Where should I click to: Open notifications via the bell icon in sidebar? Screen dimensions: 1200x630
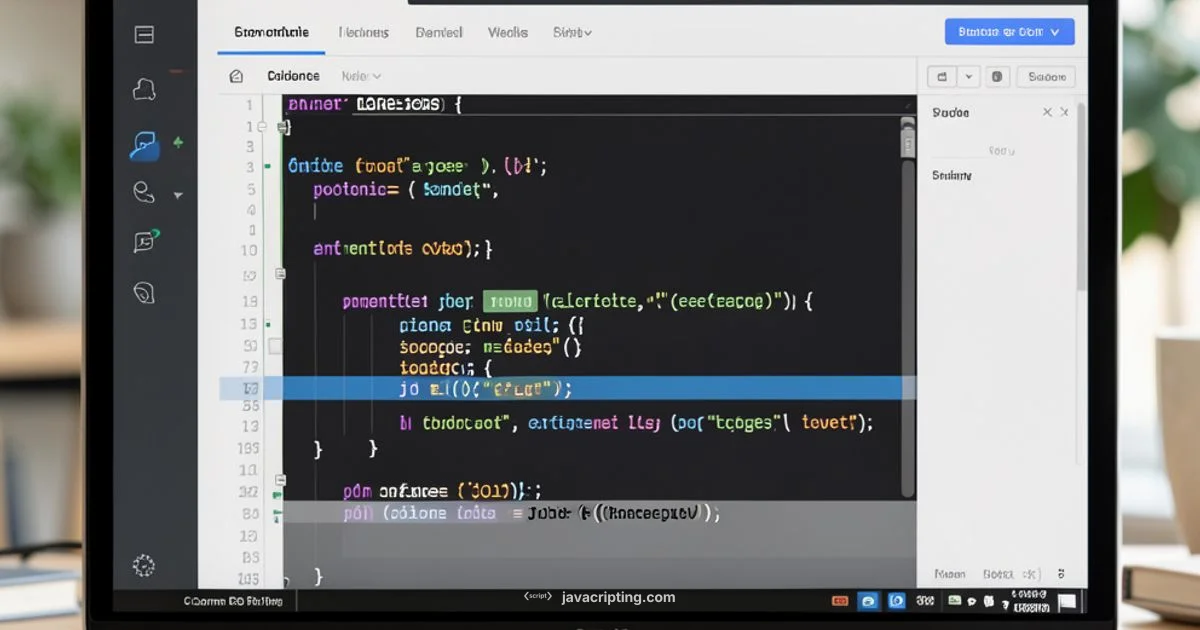pos(143,89)
